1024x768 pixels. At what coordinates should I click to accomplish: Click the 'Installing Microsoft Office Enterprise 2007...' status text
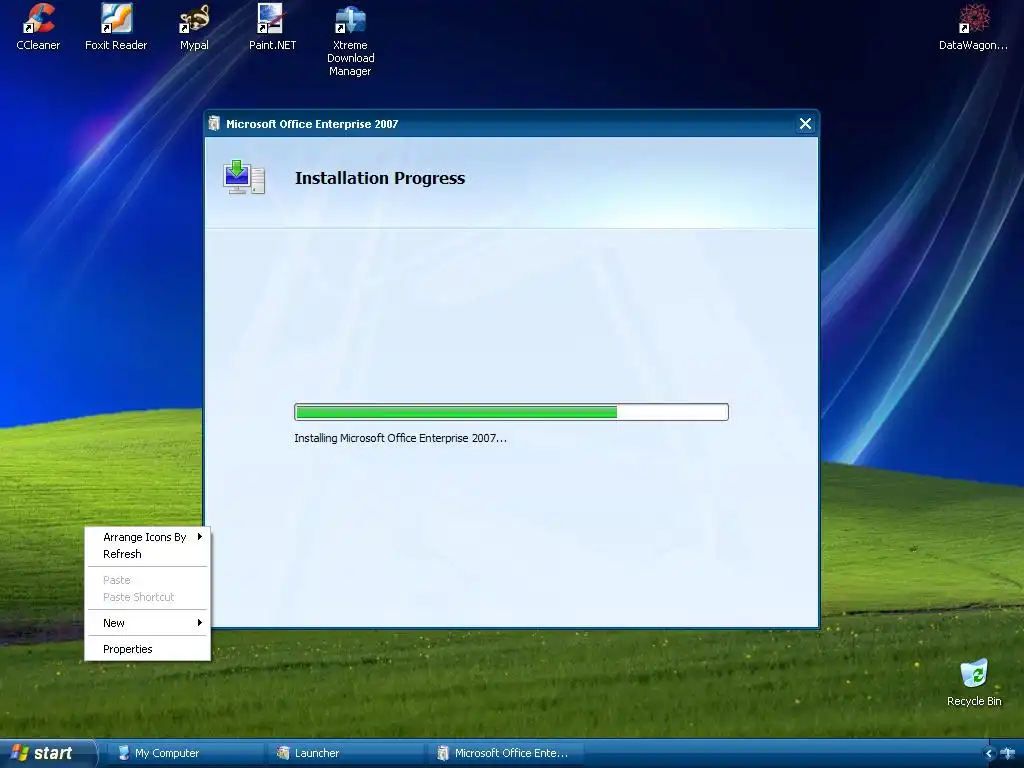[400, 438]
